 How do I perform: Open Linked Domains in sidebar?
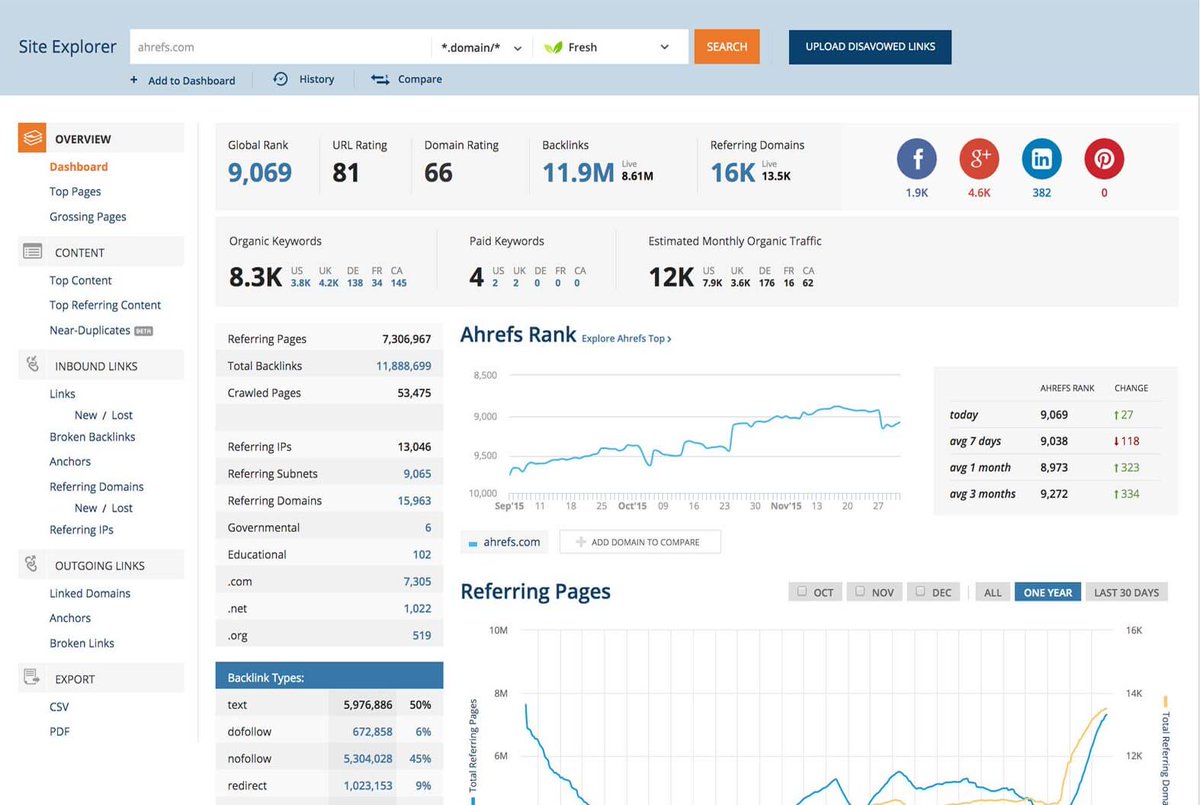coord(90,593)
